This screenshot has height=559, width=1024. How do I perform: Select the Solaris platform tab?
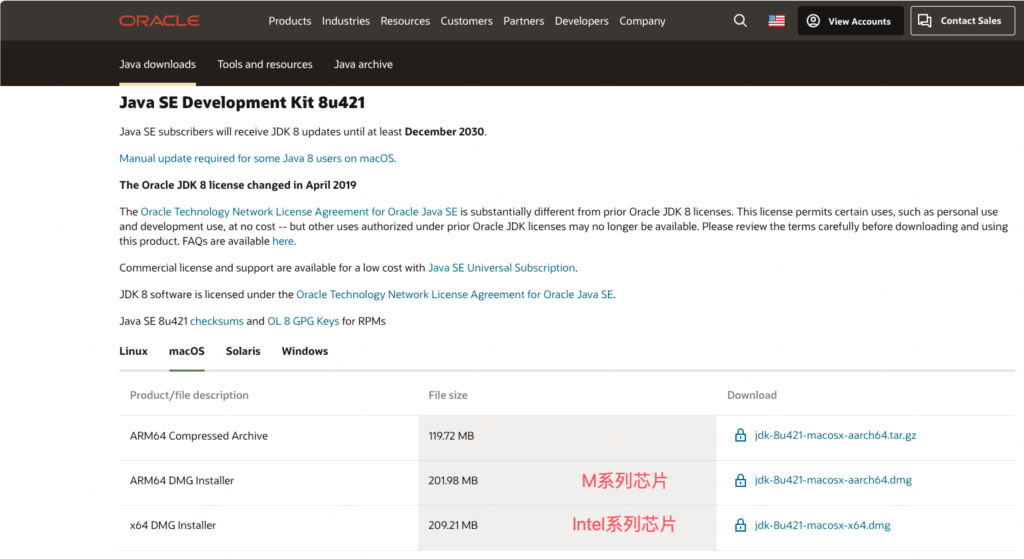coord(243,351)
